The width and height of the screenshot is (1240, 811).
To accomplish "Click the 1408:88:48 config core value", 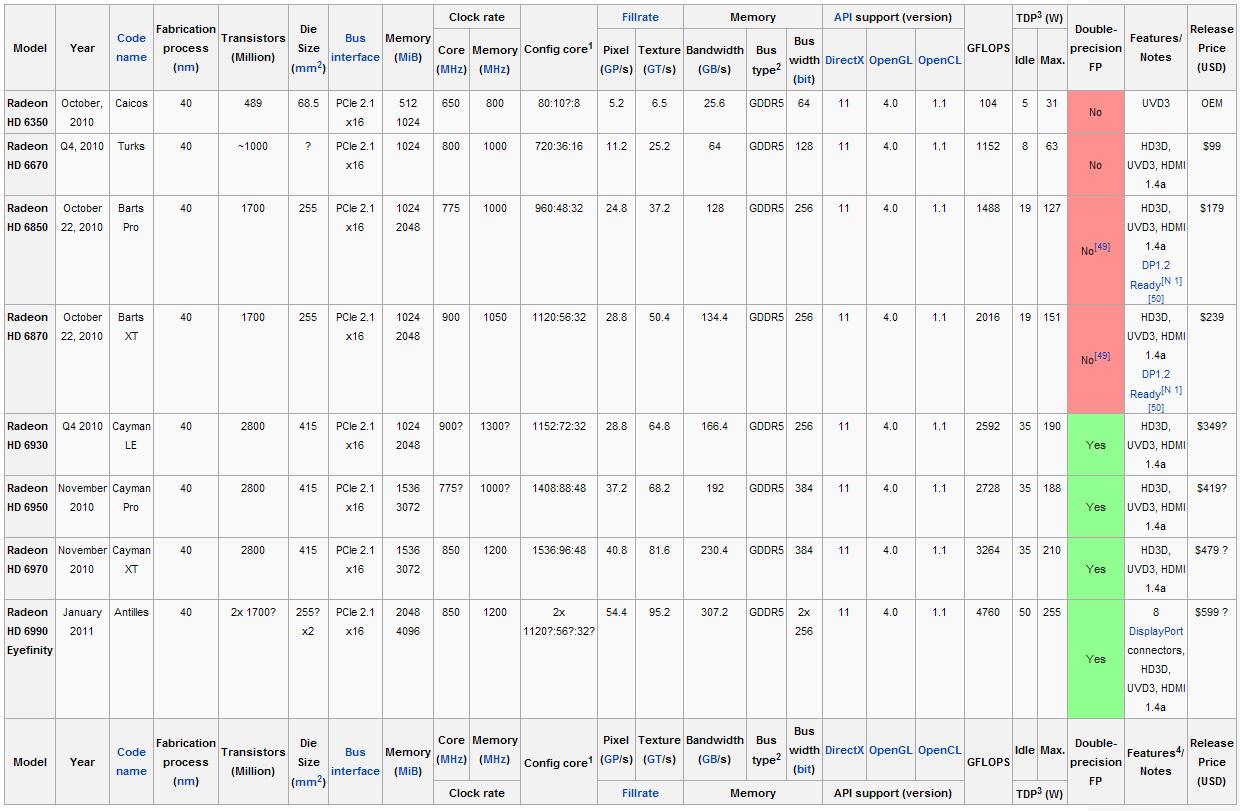I will (558, 489).
